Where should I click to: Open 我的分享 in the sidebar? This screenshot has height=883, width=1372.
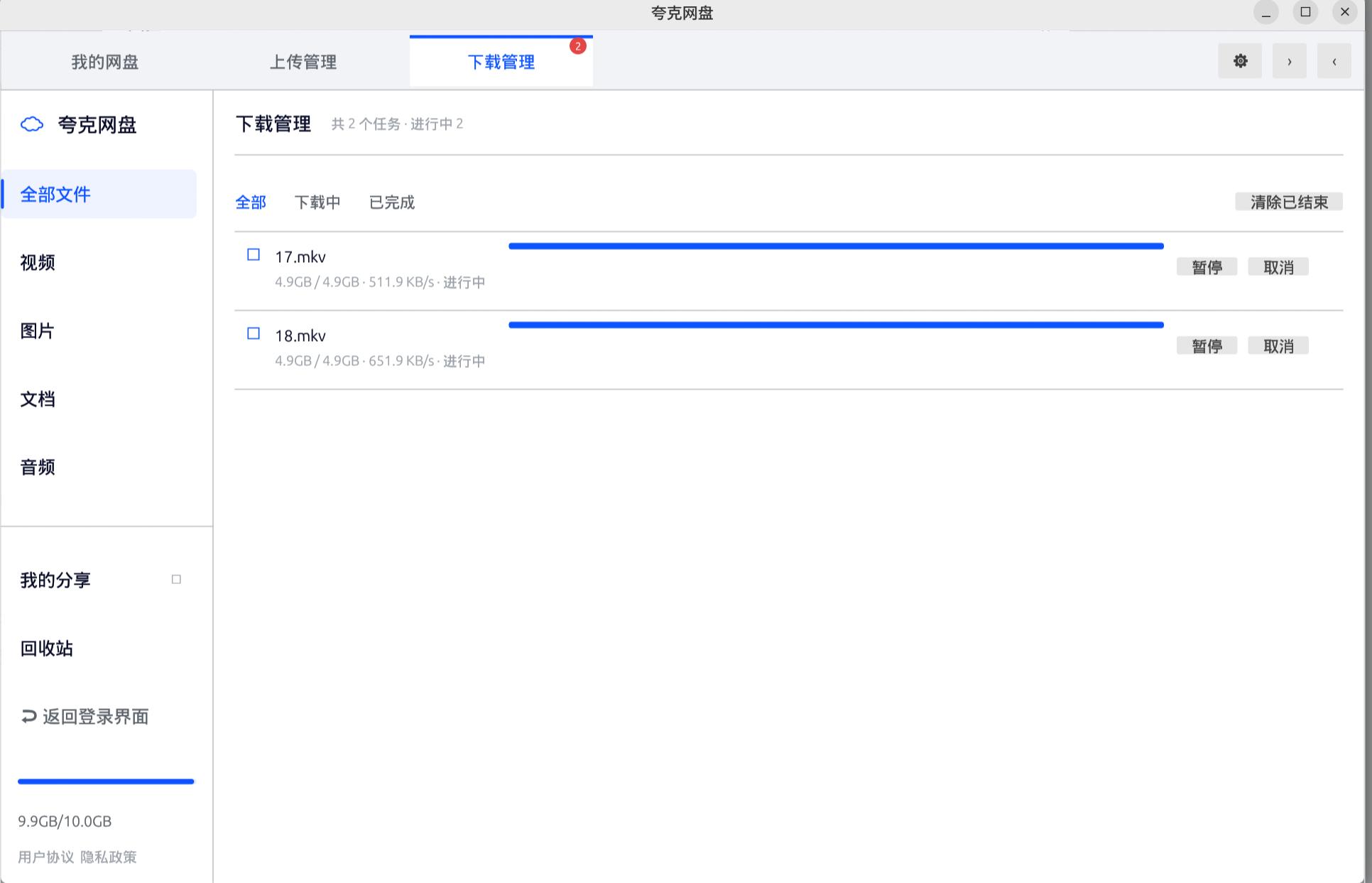55,580
